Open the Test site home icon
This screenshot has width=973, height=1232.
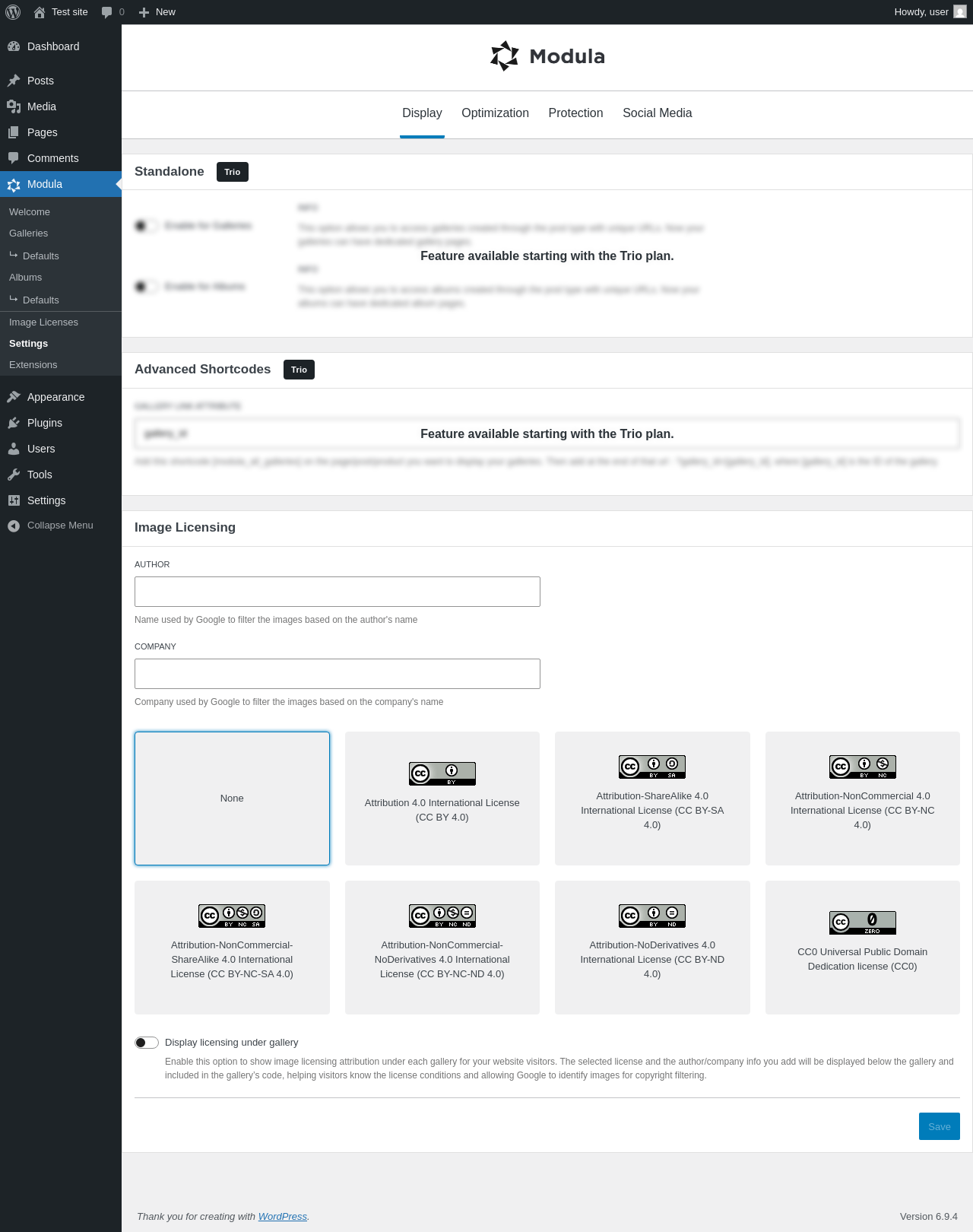coord(40,12)
